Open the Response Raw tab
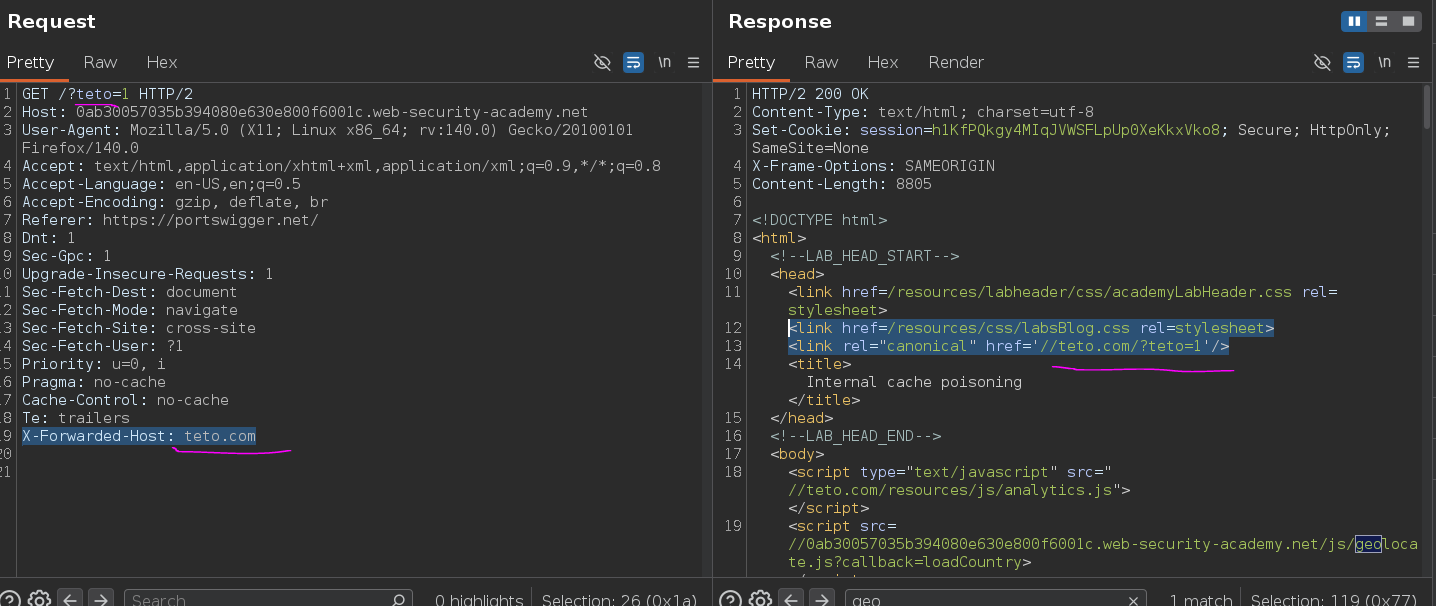This screenshot has width=1436, height=606. (x=821, y=62)
